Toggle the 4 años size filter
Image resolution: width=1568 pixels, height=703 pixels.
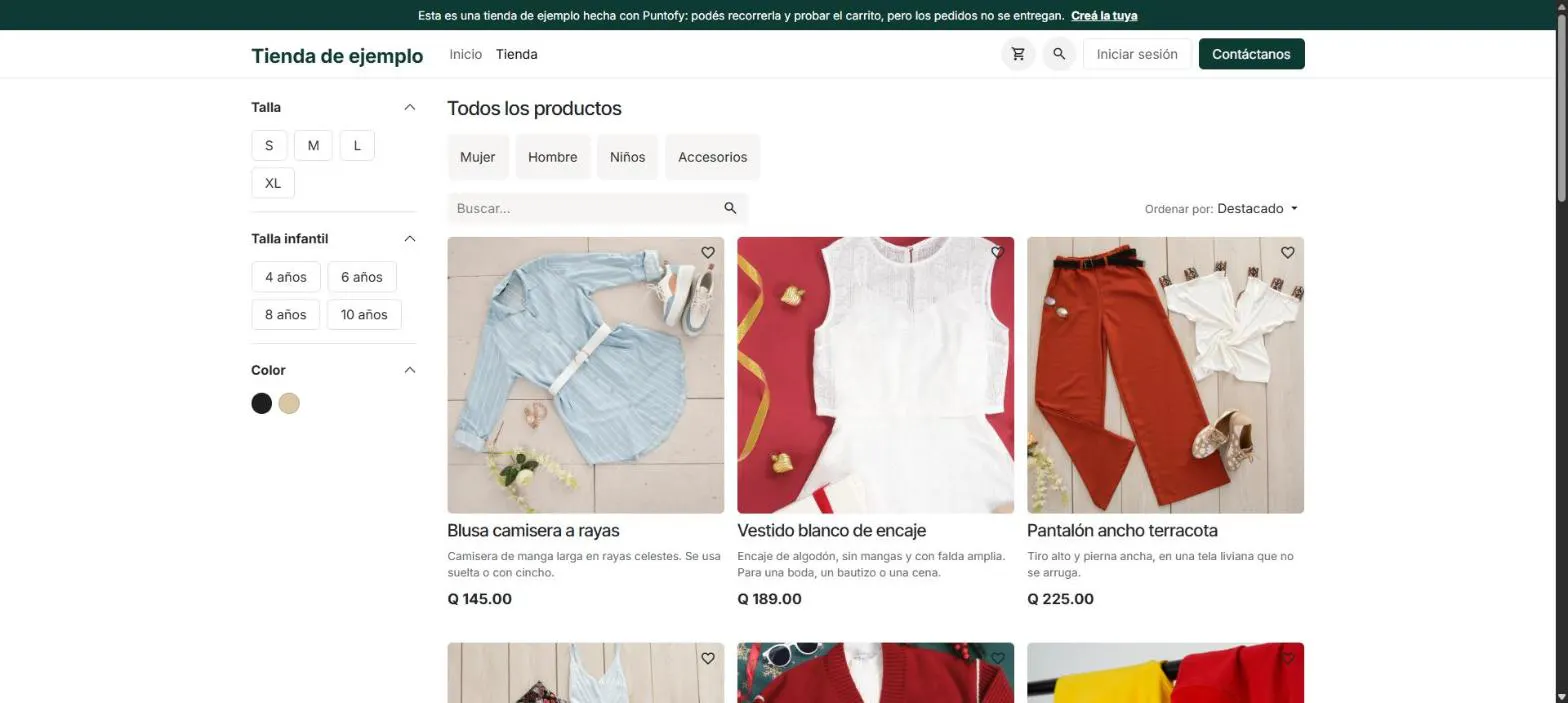[x=286, y=277]
